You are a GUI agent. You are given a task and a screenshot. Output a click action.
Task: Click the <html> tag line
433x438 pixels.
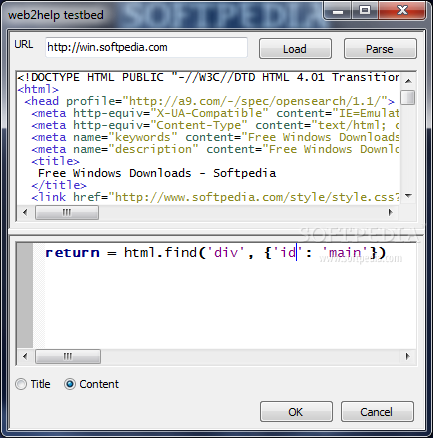pyautogui.click(x=38, y=89)
